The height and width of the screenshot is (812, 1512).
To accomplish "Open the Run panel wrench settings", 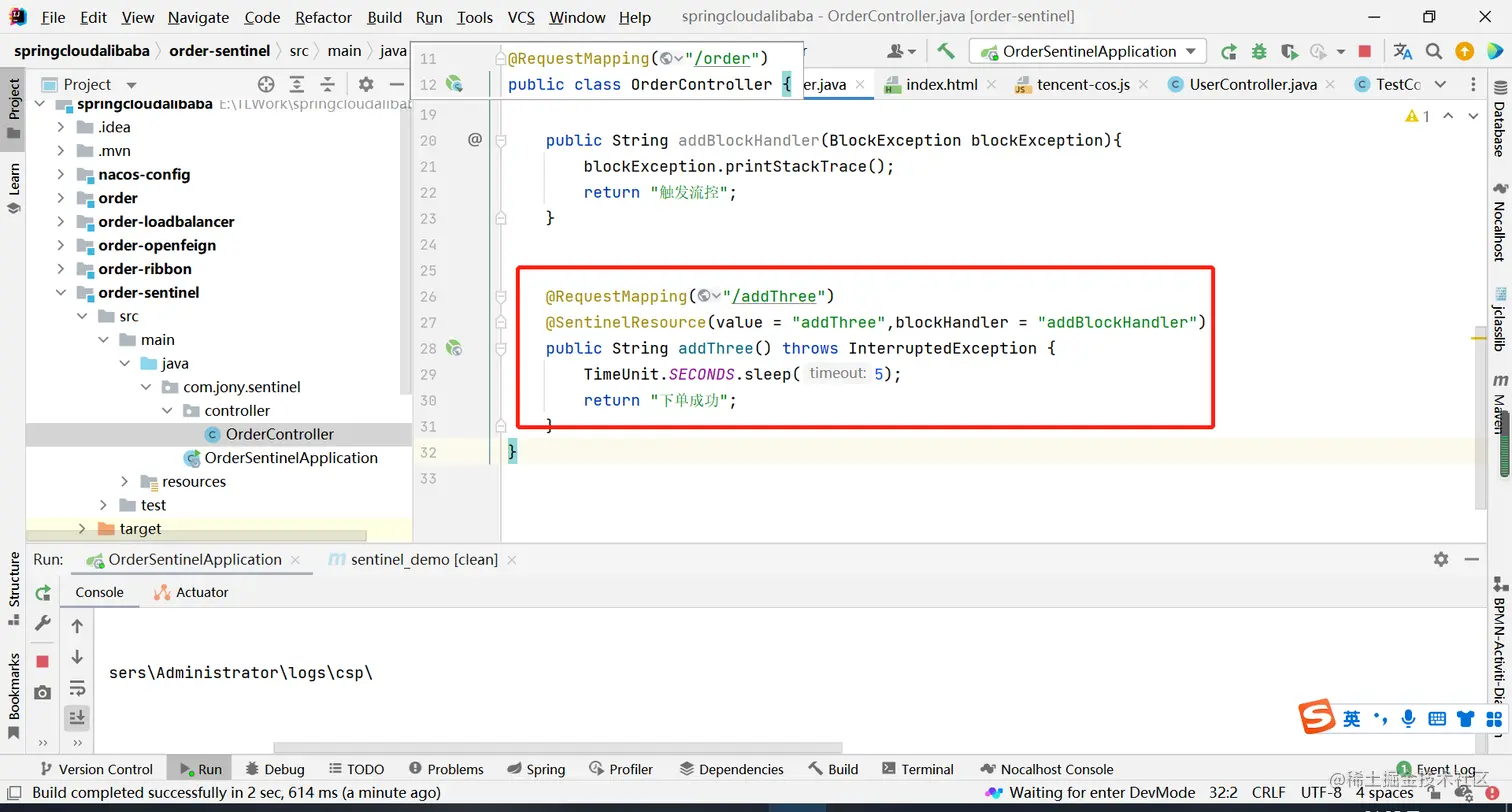I will coord(43,623).
